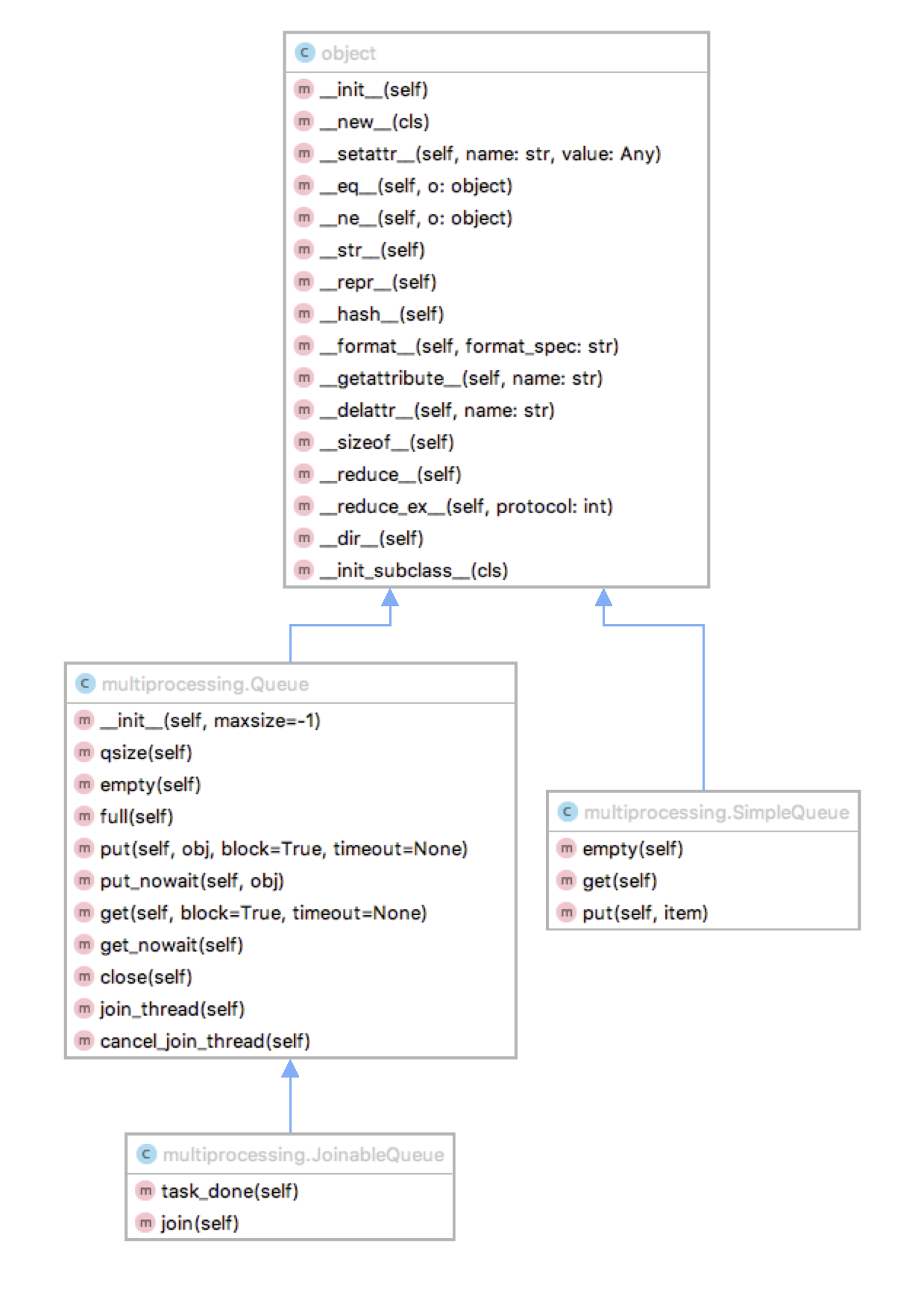The height and width of the screenshot is (1308, 924).
Task: Select empty(self) in multiprocessing.SimpleQueue
Action: 633,849
